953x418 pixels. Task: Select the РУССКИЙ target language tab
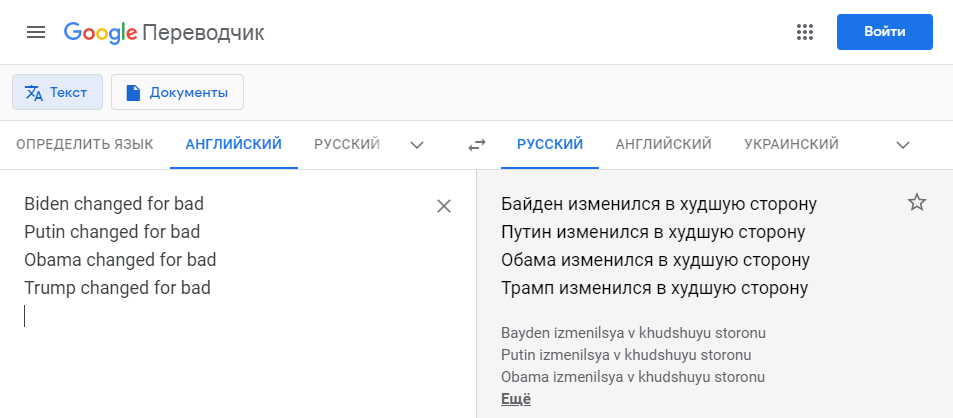pos(550,144)
